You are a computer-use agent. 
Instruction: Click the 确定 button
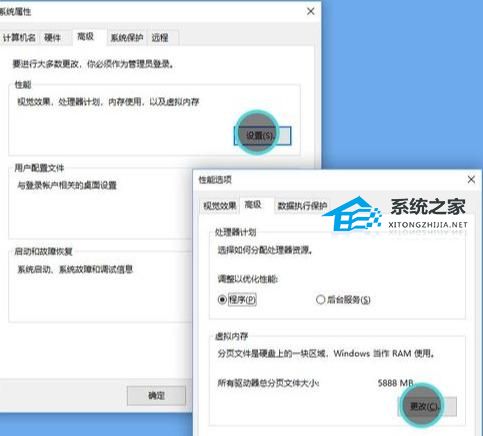point(156,396)
